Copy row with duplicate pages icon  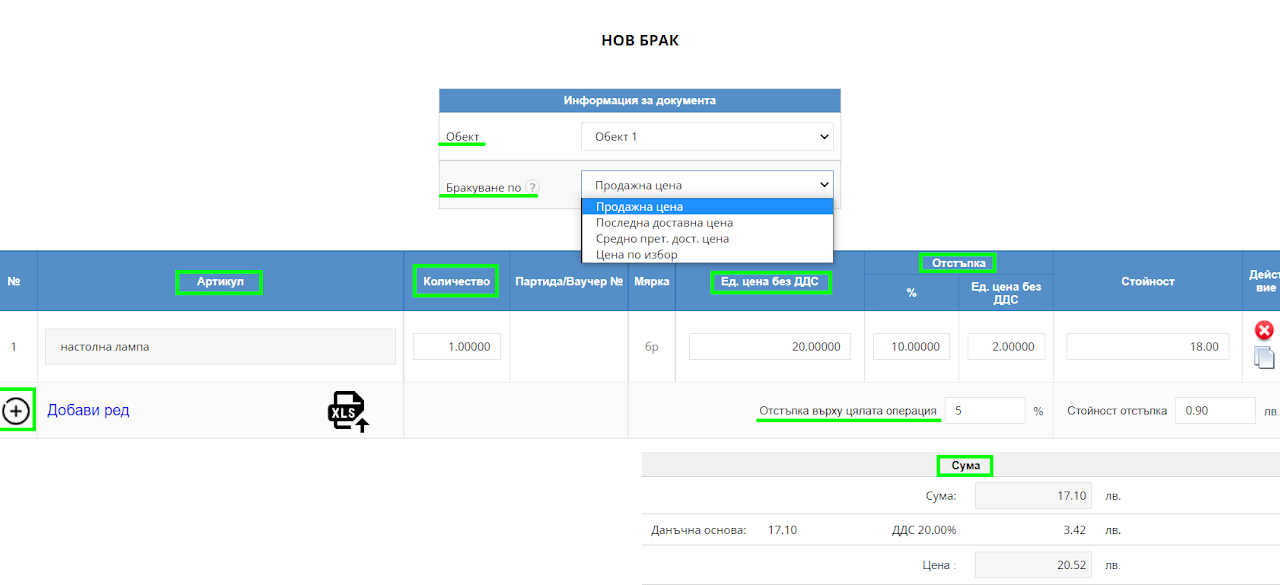(1264, 356)
